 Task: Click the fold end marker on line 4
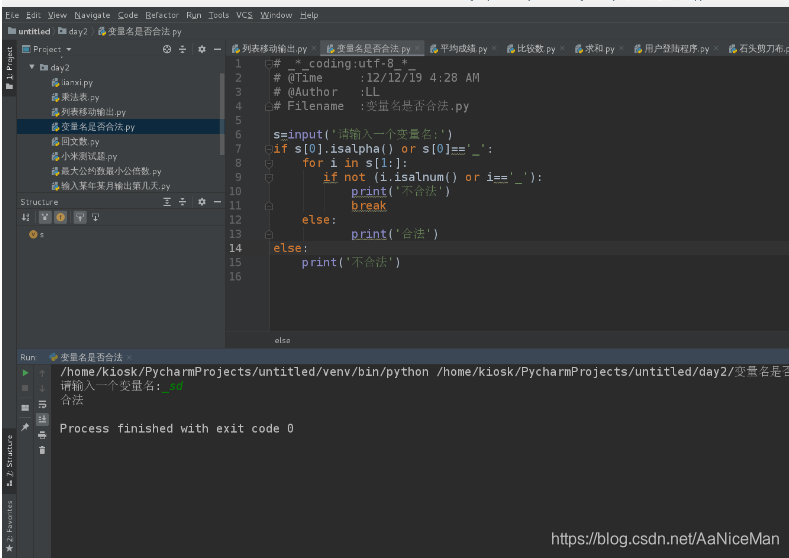tap(269, 106)
